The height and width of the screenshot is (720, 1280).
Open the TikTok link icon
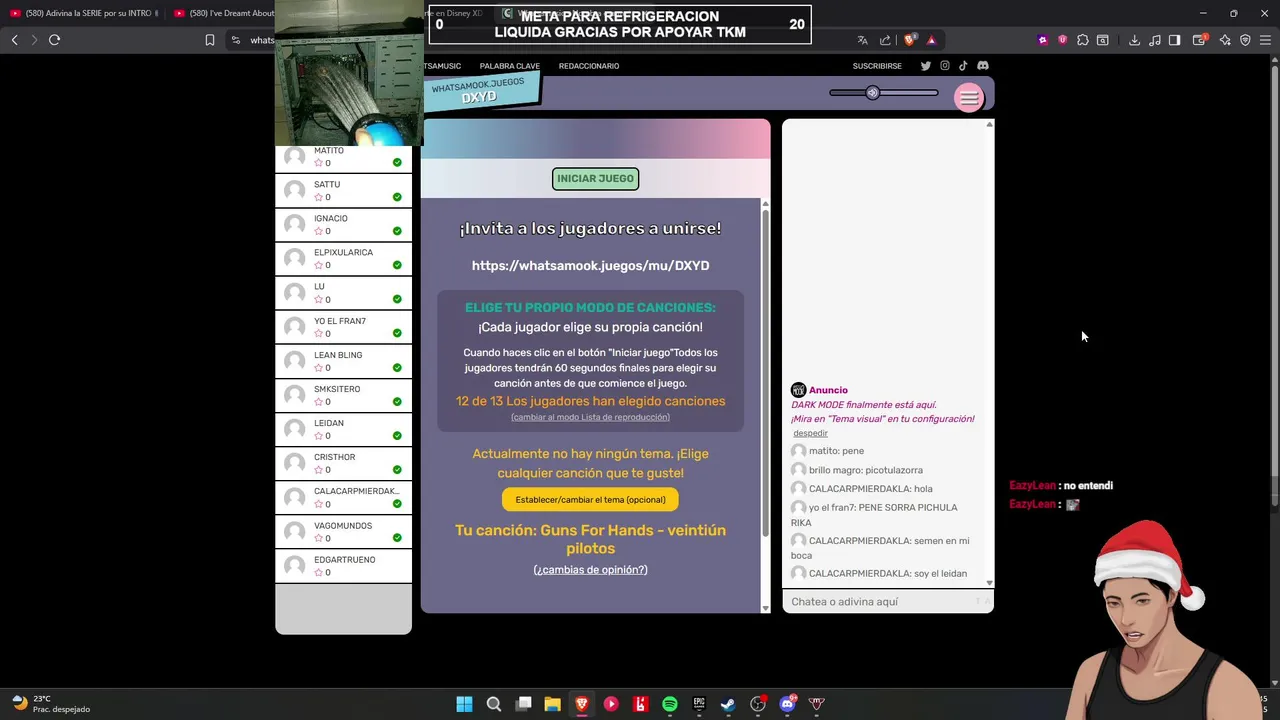(964, 66)
